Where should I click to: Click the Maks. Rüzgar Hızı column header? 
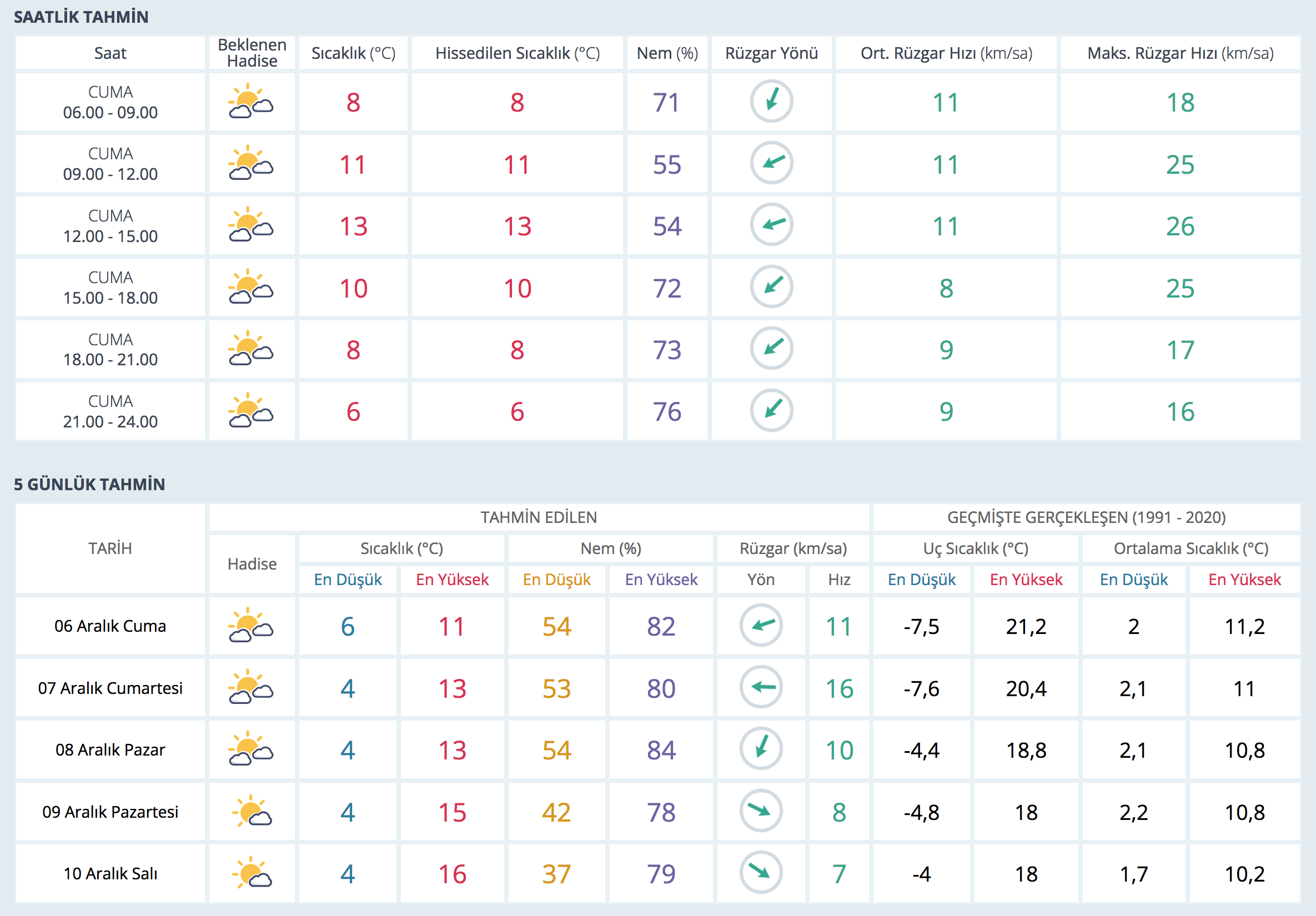[x=1179, y=53]
